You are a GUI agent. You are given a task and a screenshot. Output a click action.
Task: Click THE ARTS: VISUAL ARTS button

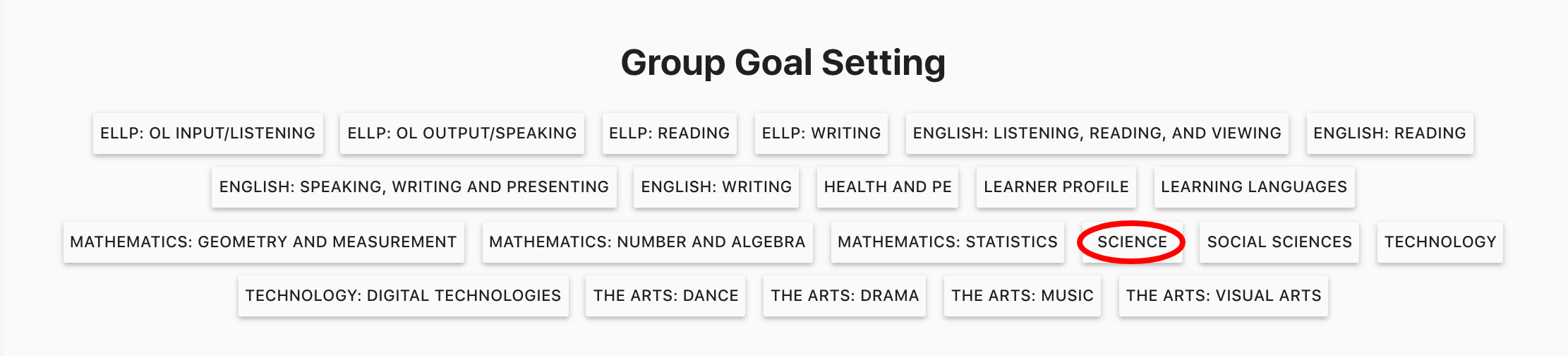1223,296
